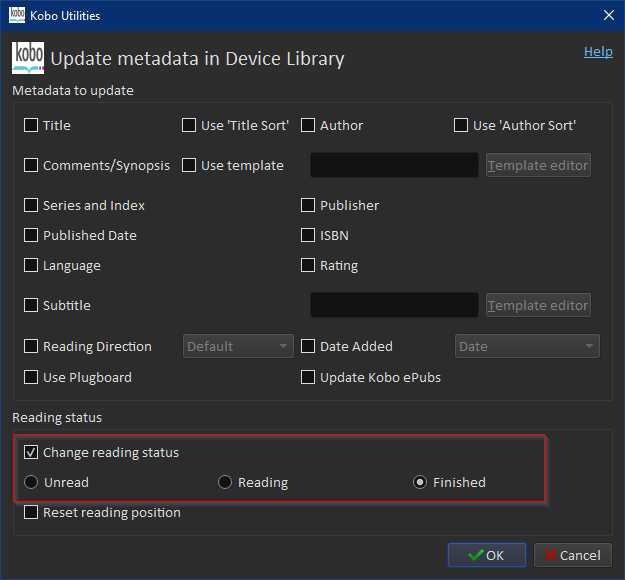Tick the Use 'Title Sort' checkbox
Viewport: 625px width, 580px height.
coord(190,126)
